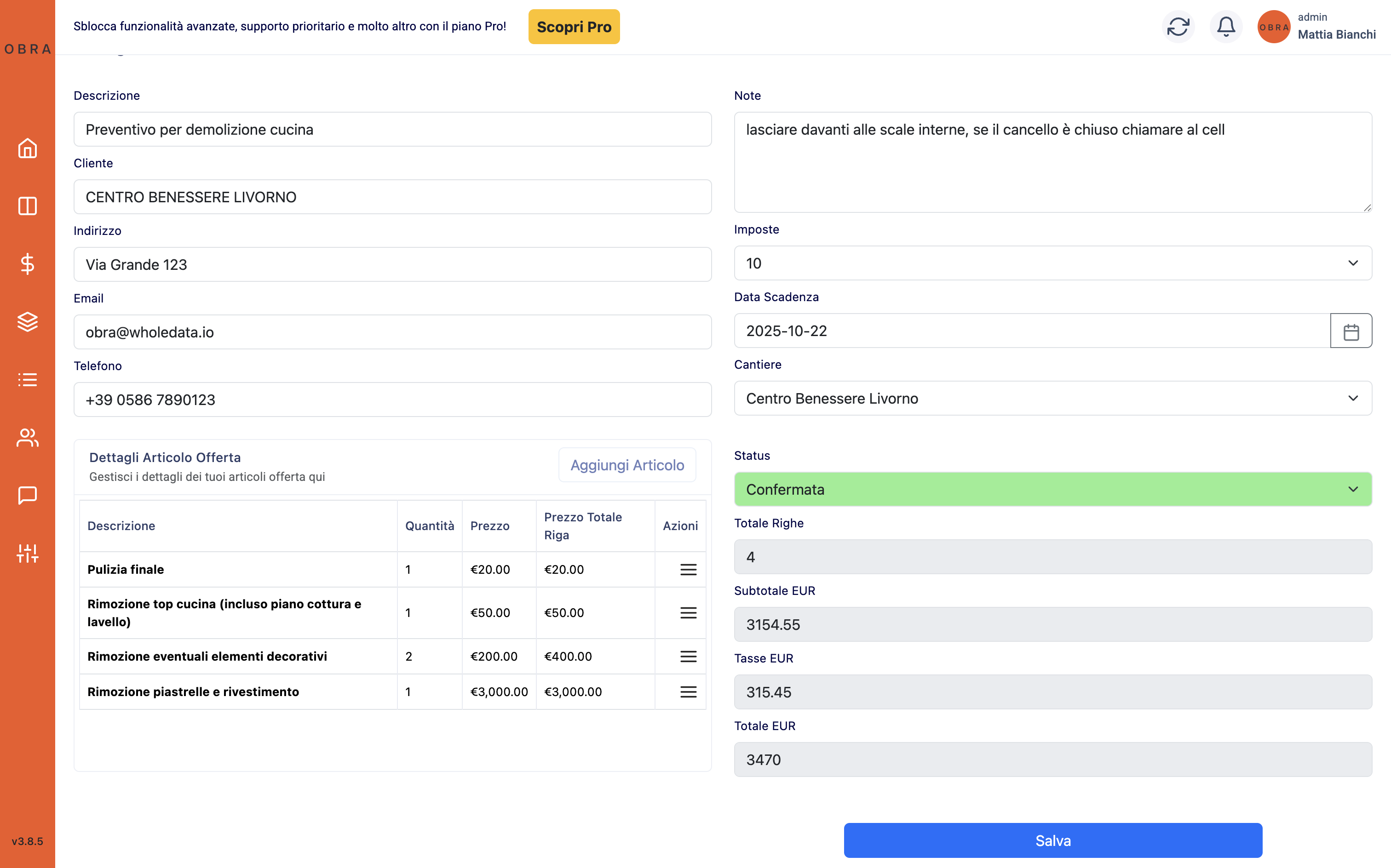Image resolution: width=1391 pixels, height=868 pixels.
Task: Click into the Email input field
Action: [392, 332]
